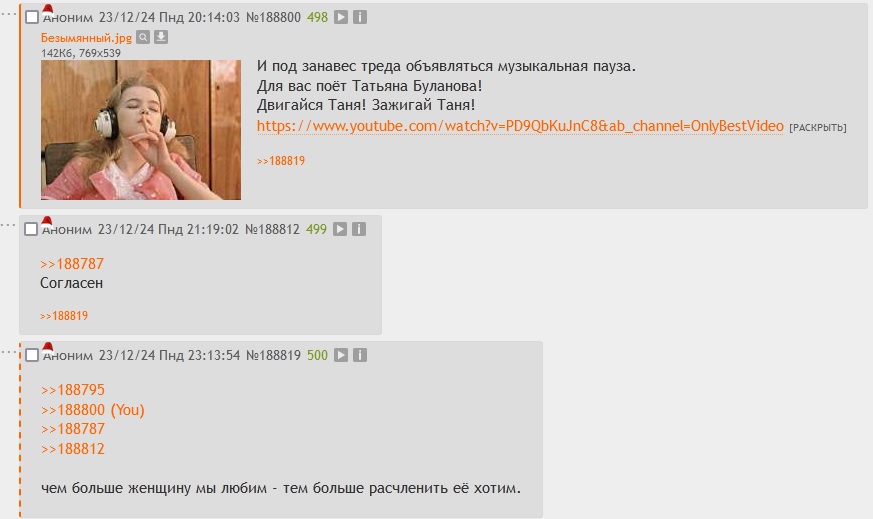Follow the >>188800 (You) reply link

[x=92, y=410]
